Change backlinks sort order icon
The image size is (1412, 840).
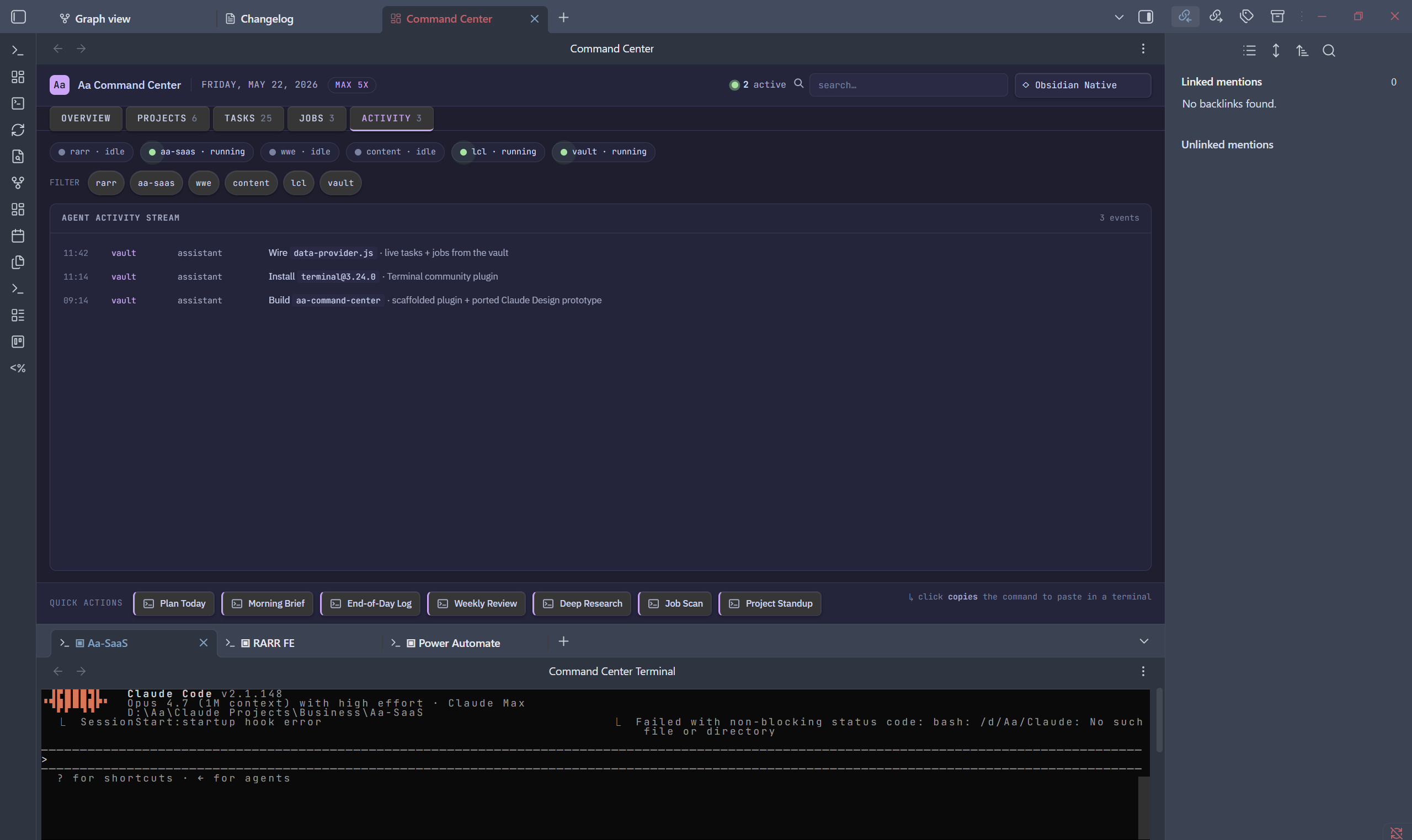(x=1302, y=51)
